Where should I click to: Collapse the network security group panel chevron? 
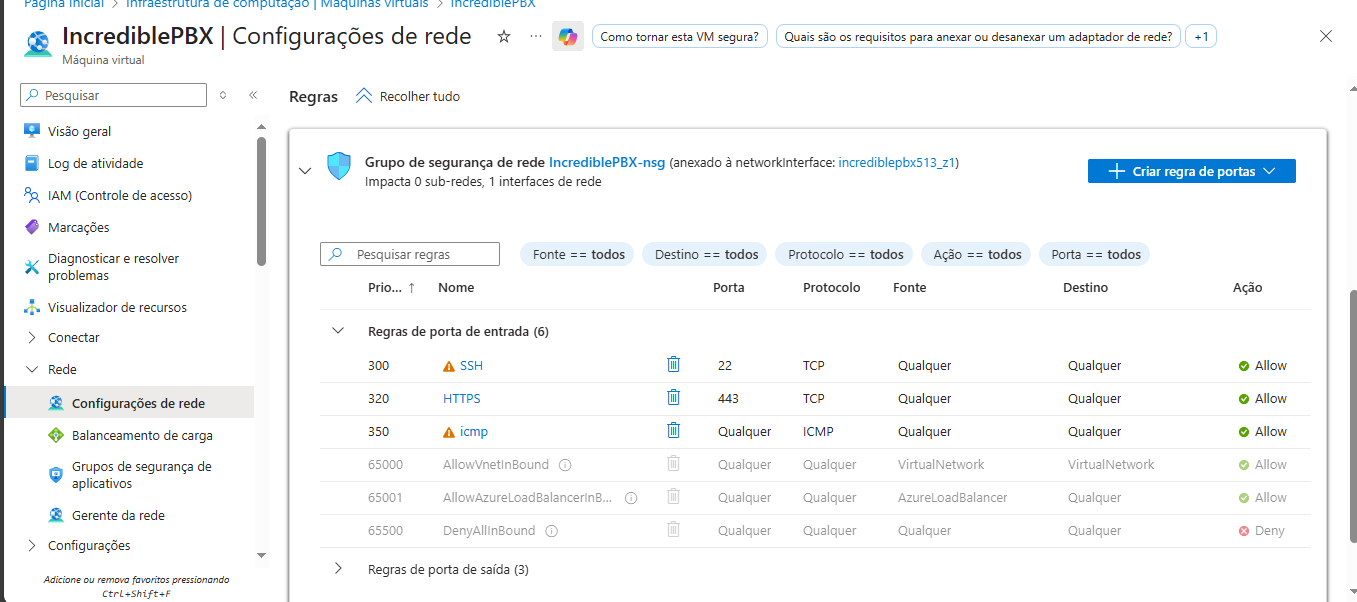point(305,171)
